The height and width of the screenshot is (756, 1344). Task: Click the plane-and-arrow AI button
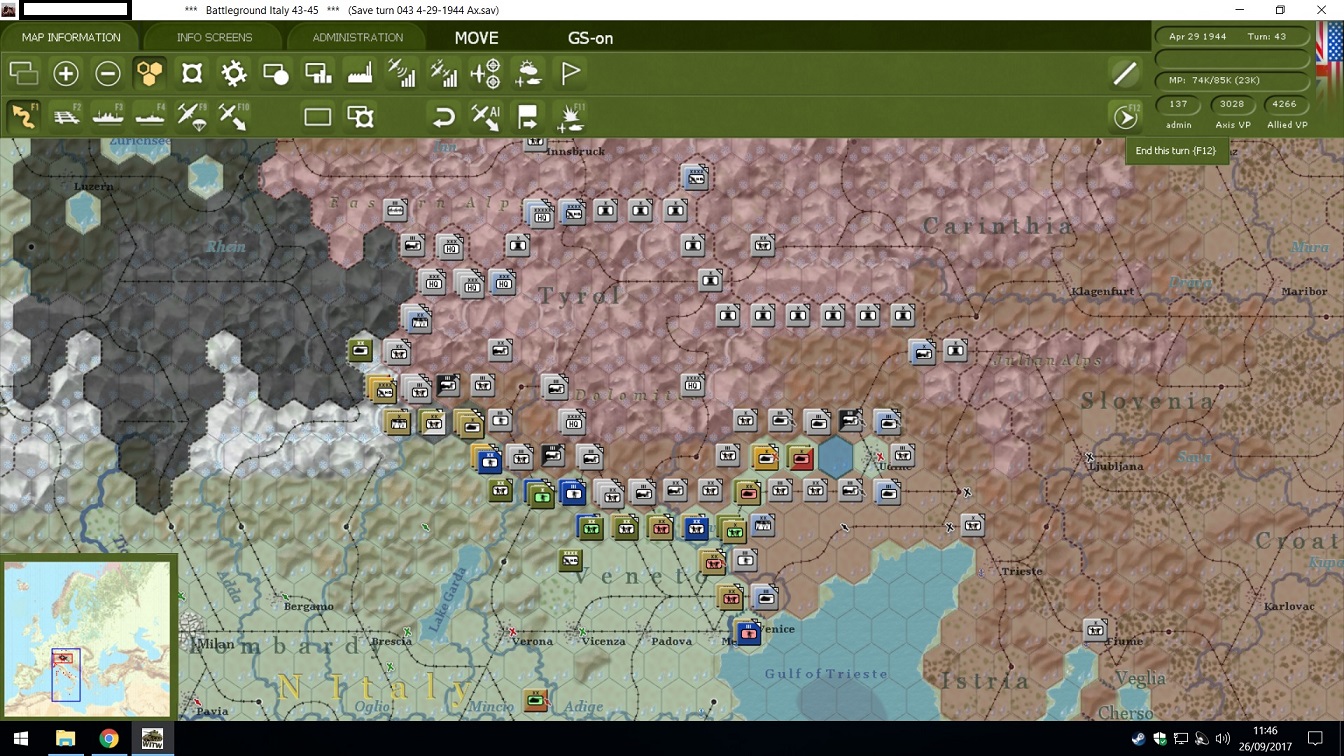486,117
